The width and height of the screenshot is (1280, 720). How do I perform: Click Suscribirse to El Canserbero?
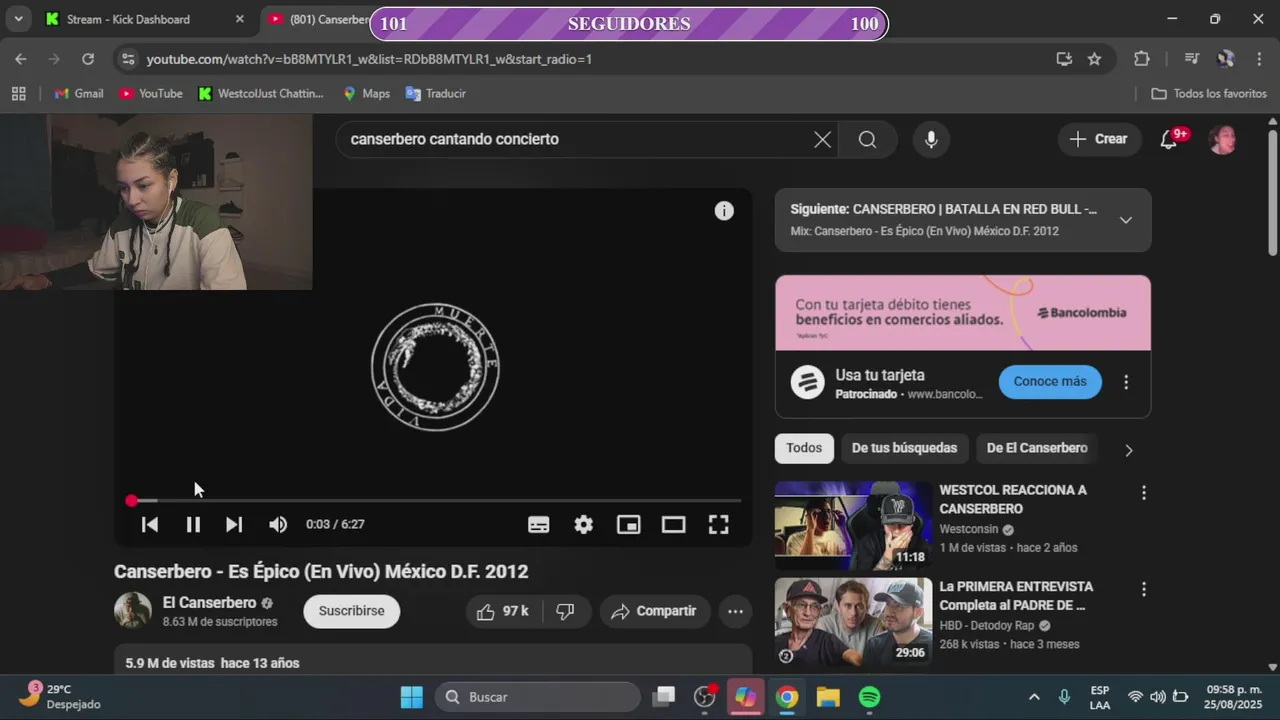click(351, 611)
